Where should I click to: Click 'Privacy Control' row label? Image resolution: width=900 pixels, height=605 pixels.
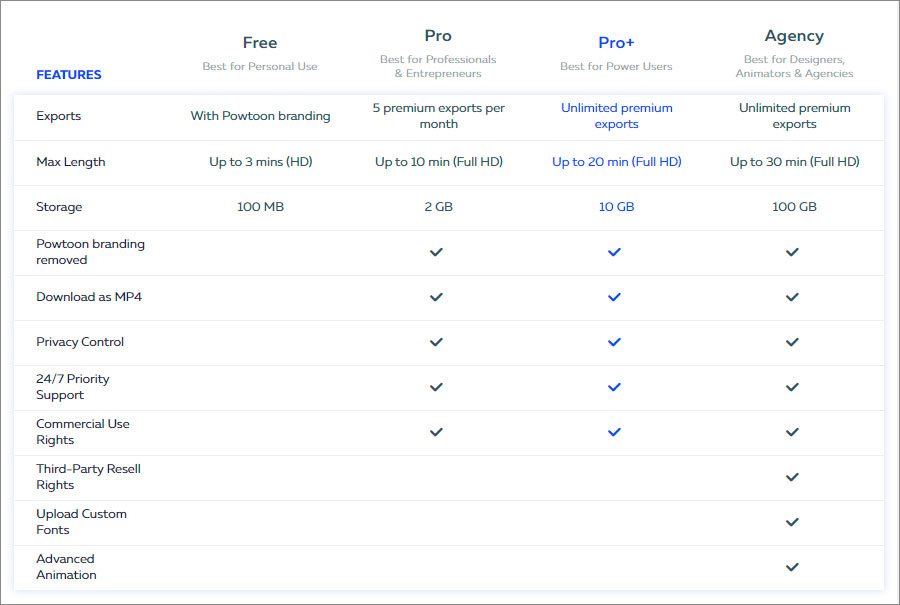(x=80, y=342)
